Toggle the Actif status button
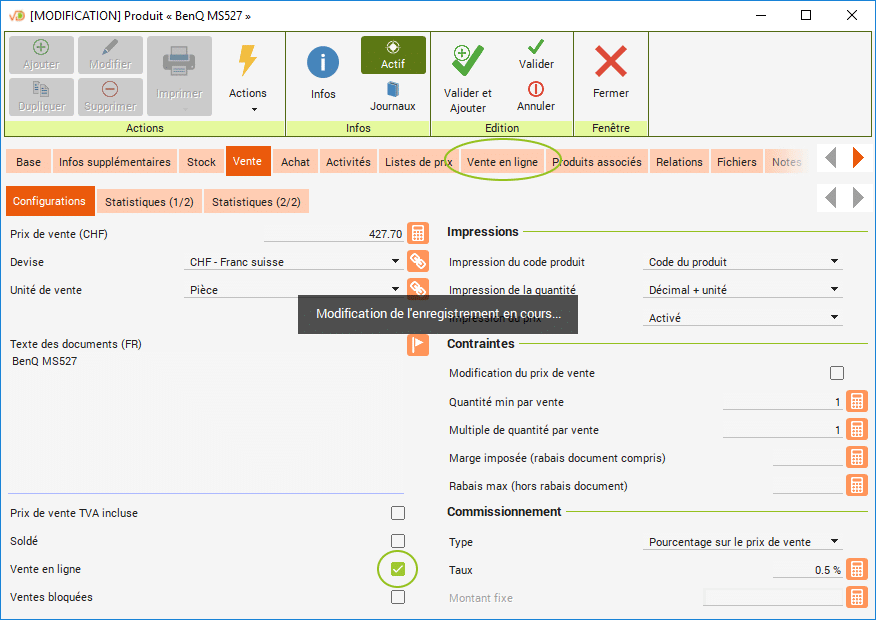The height and width of the screenshot is (620, 876). pyautogui.click(x=393, y=55)
